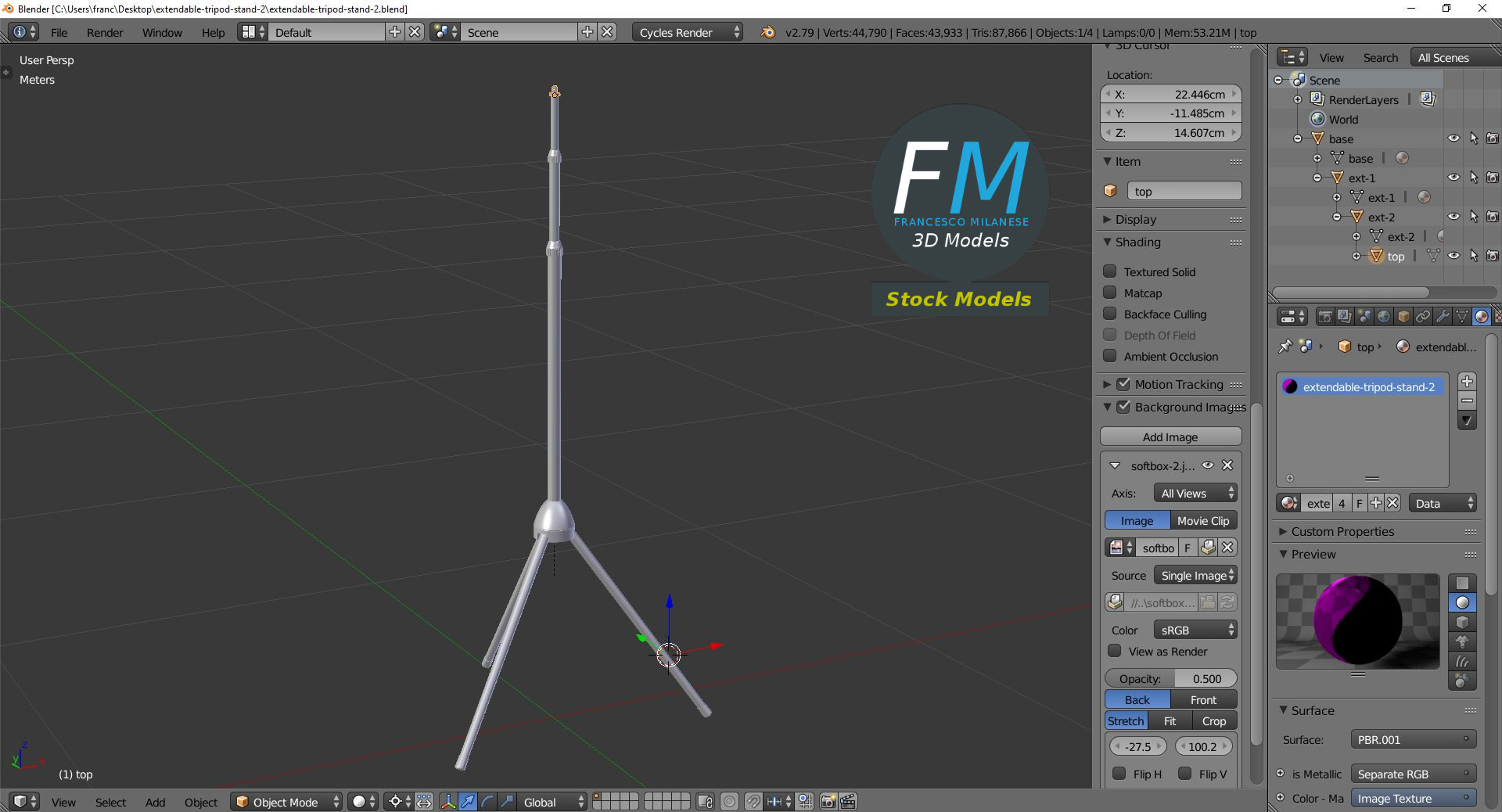
Task: Open the Material properties tab
Action: 1482,317
